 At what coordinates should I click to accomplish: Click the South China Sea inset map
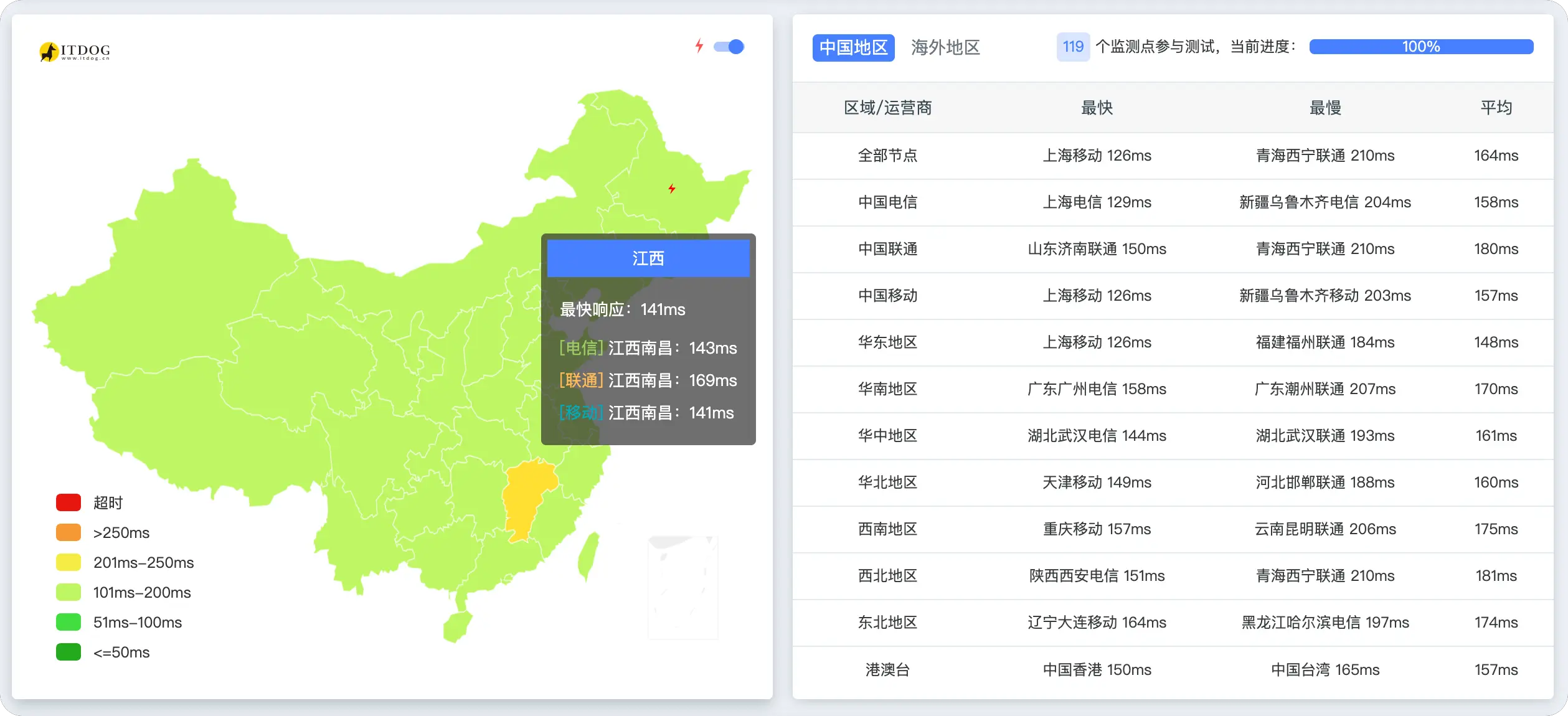(x=683, y=587)
